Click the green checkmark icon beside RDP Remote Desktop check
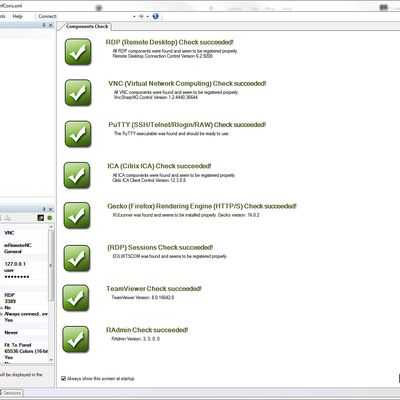 click(78, 52)
